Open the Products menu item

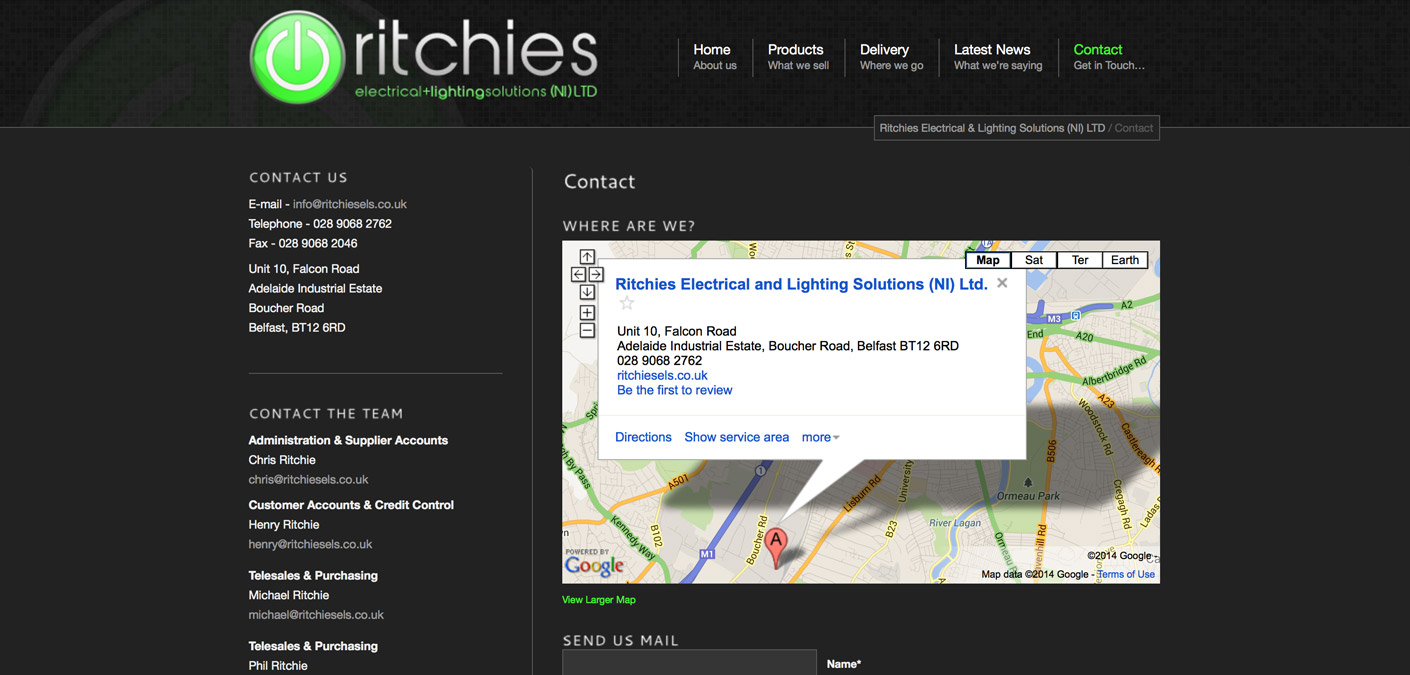click(x=798, y=57)
